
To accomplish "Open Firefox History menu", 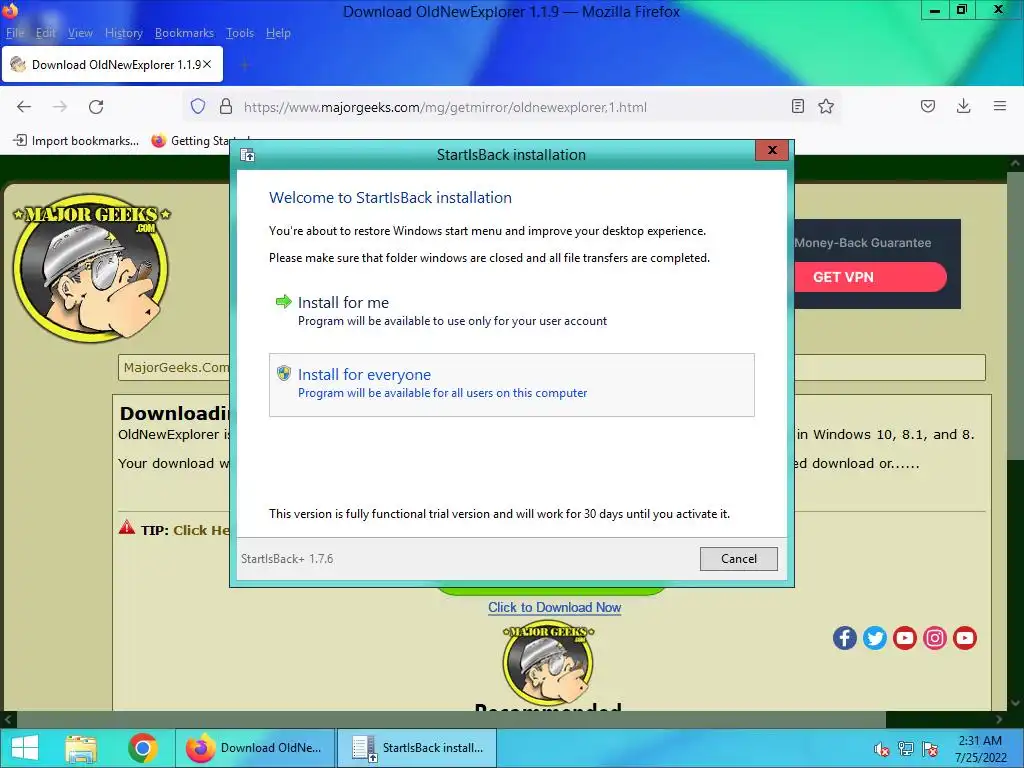I will click(x=123, y=33).
